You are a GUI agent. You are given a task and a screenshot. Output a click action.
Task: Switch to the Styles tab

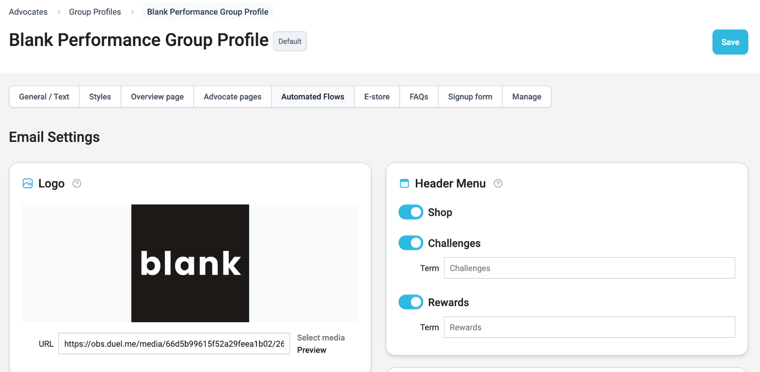pyautogui.click(x=100, y=97)
